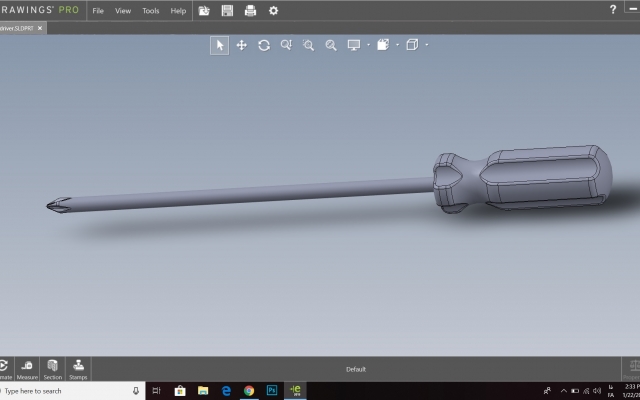Open the File menu
This screenshot has width=640, height=400.
click(x=98, y=11)
